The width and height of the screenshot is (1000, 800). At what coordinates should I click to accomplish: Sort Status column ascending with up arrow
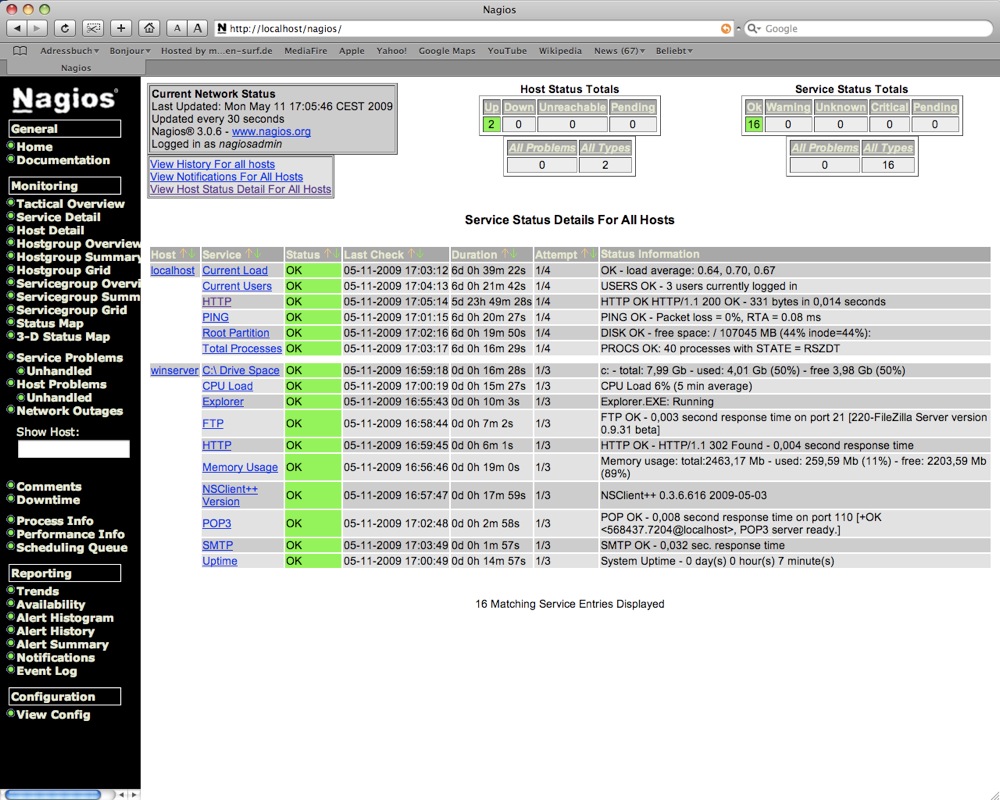click(x=327, y=254)
